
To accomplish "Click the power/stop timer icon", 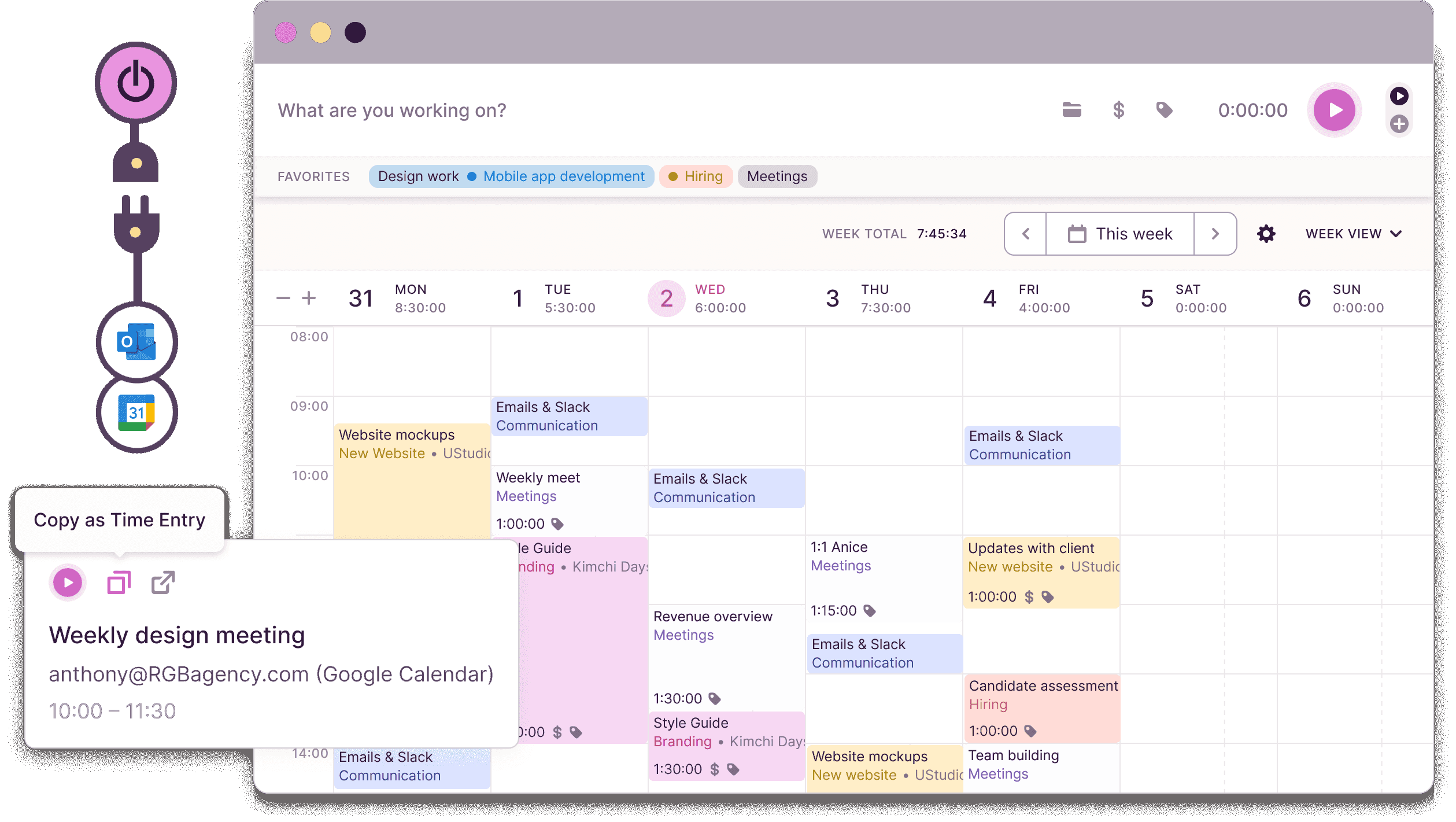I will pyautogui.click(x=138, y=83).
